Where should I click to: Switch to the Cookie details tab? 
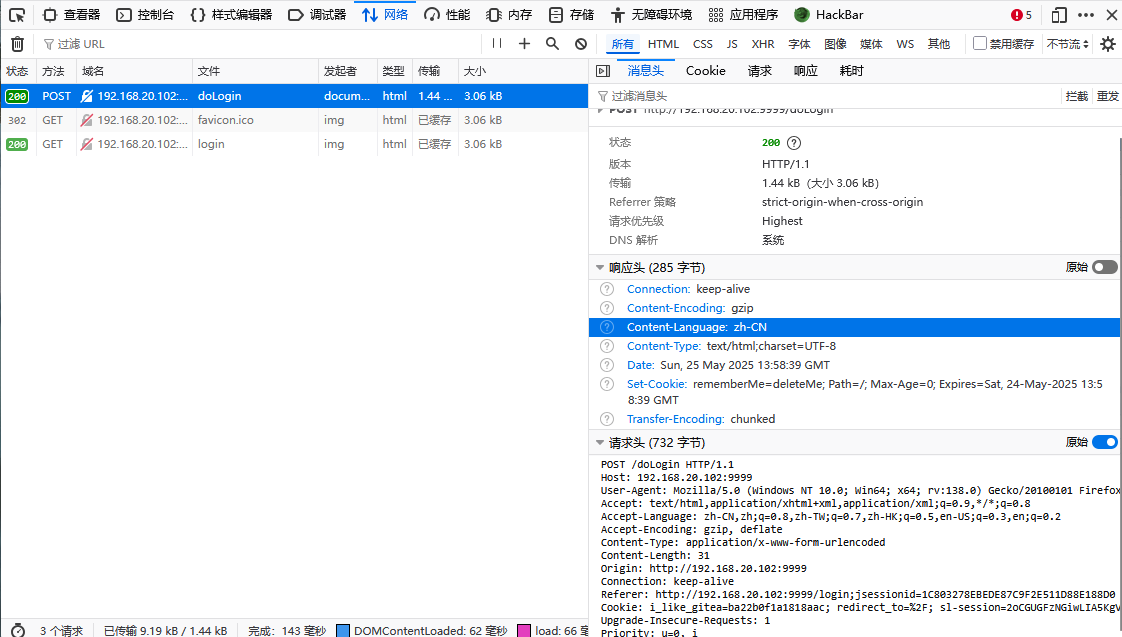[706, 71]
